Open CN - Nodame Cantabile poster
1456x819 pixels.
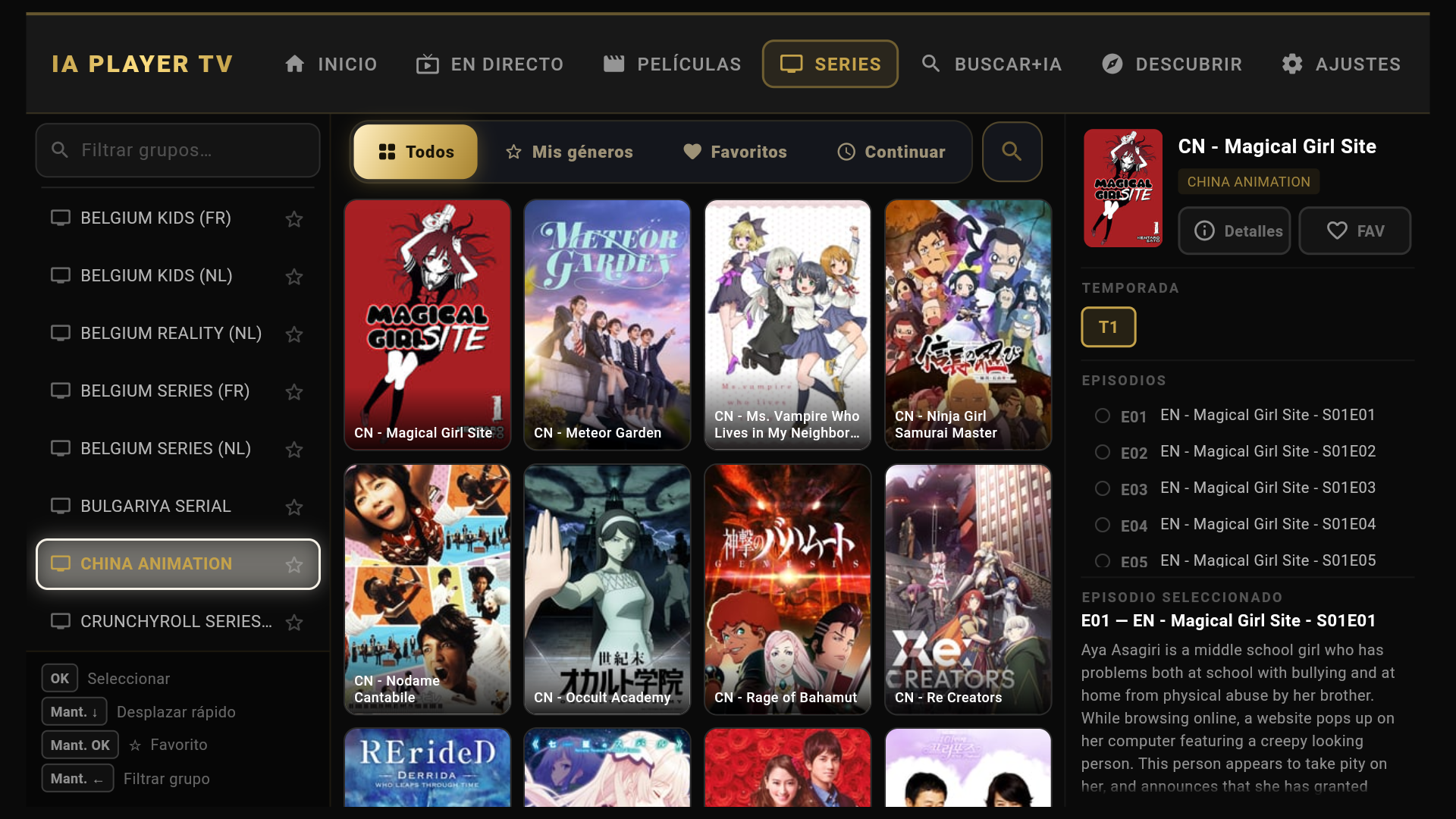click(x=428, y=589)
